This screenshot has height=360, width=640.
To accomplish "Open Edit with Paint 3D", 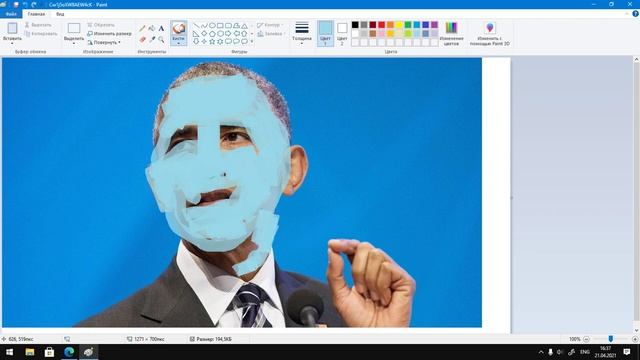I will point(489,33).
